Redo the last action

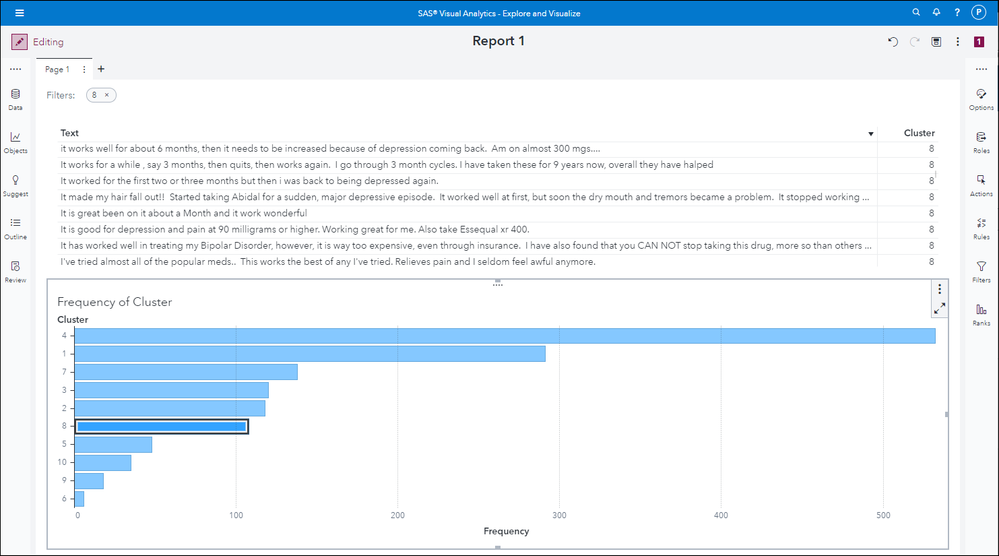pyautogui.click(x=914, y=42)
